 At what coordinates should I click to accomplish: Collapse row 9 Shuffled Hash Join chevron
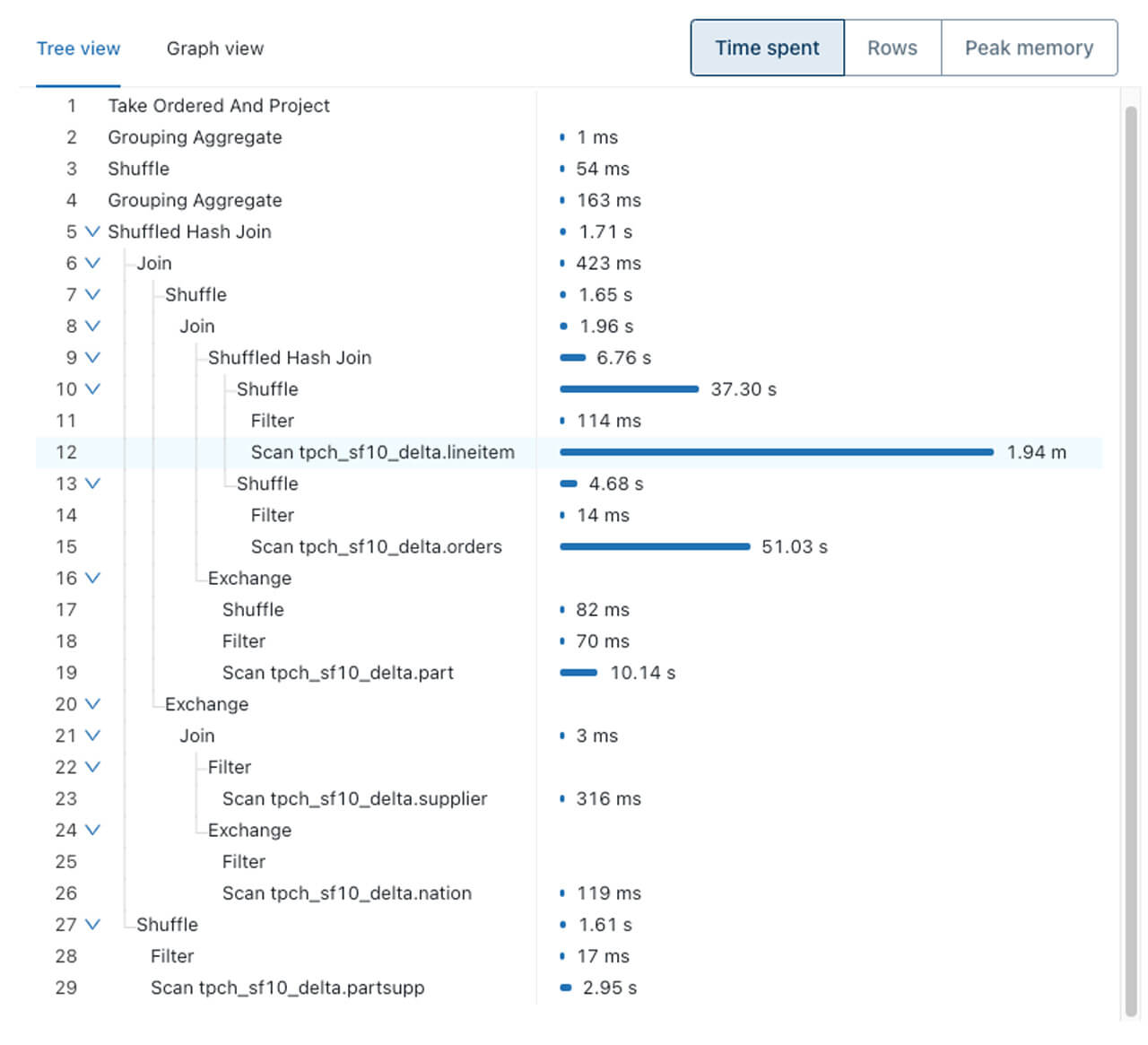(92, 357)
